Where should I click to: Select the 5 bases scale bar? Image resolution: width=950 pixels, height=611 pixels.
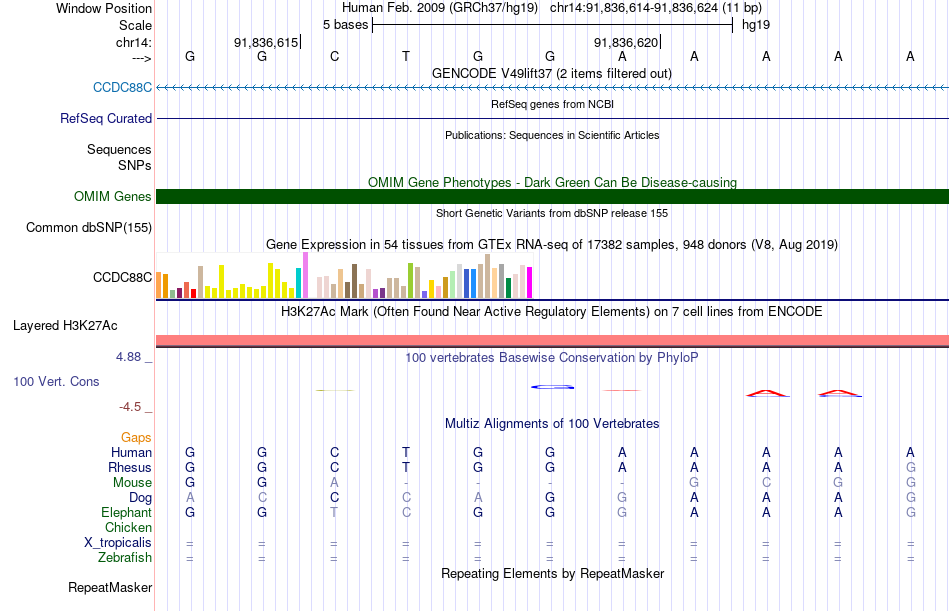click(553, 25)
